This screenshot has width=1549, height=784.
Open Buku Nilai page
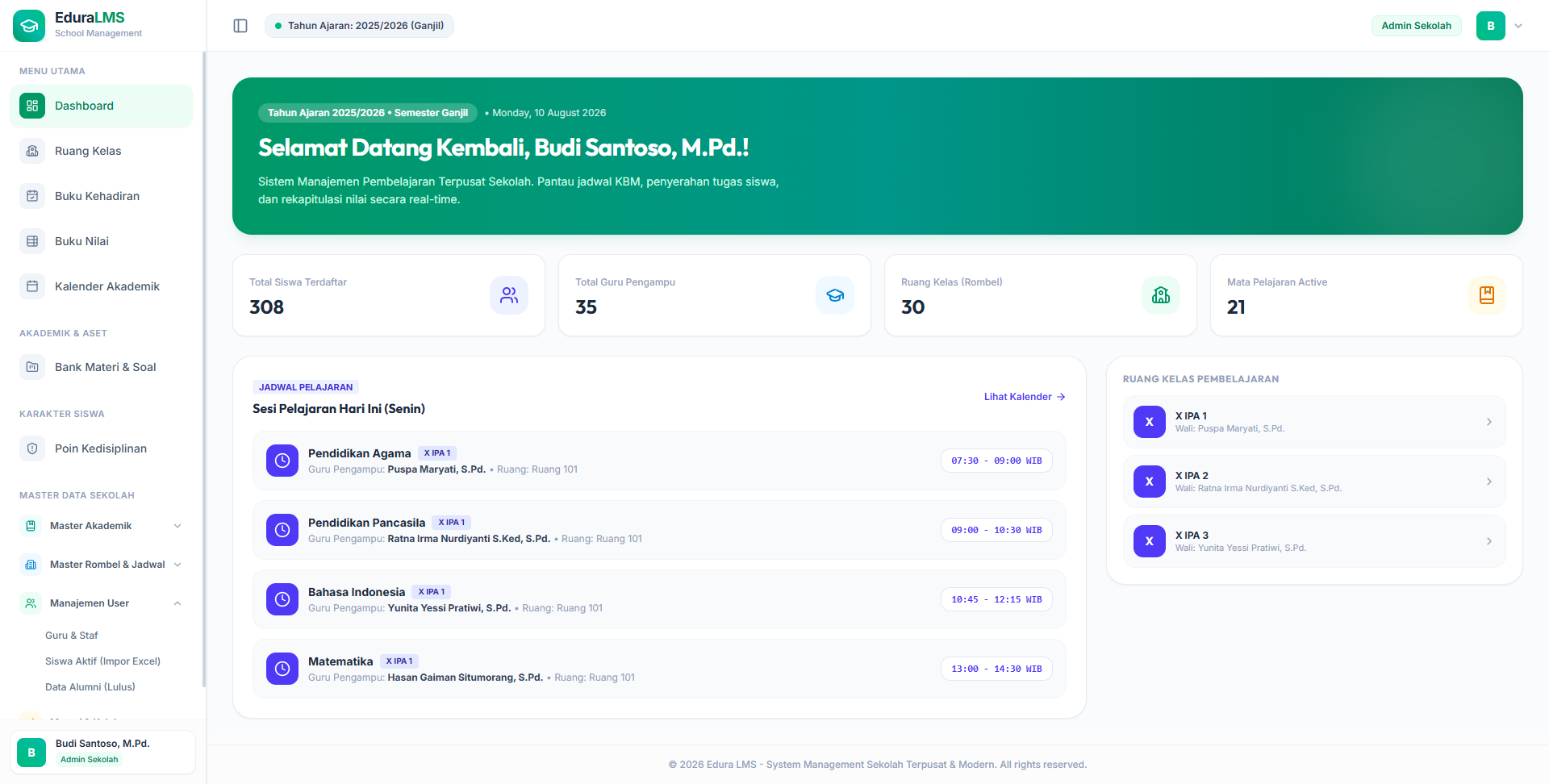pyautogui.click(x=102, y=241)
